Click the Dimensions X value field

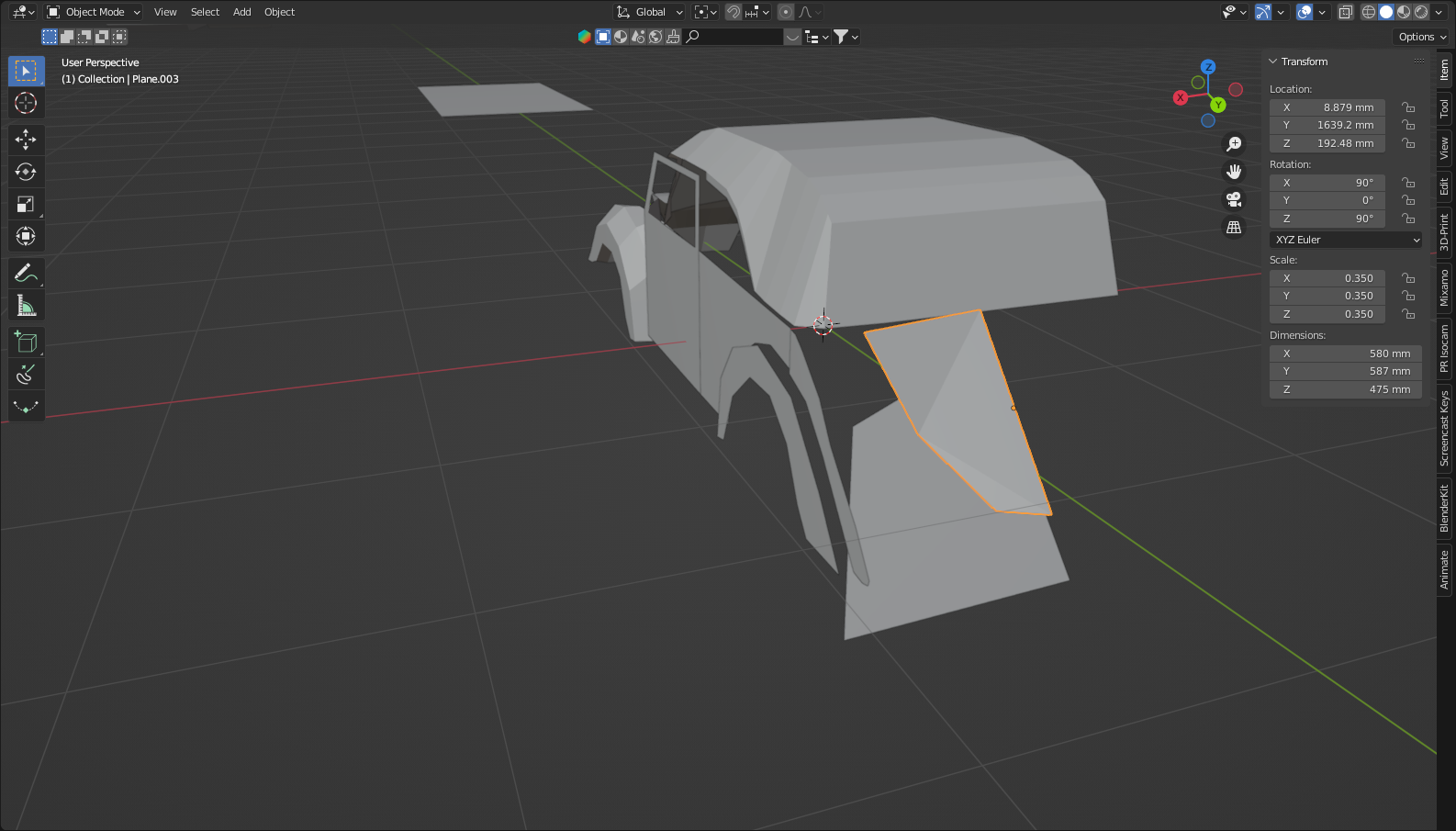1346,354
